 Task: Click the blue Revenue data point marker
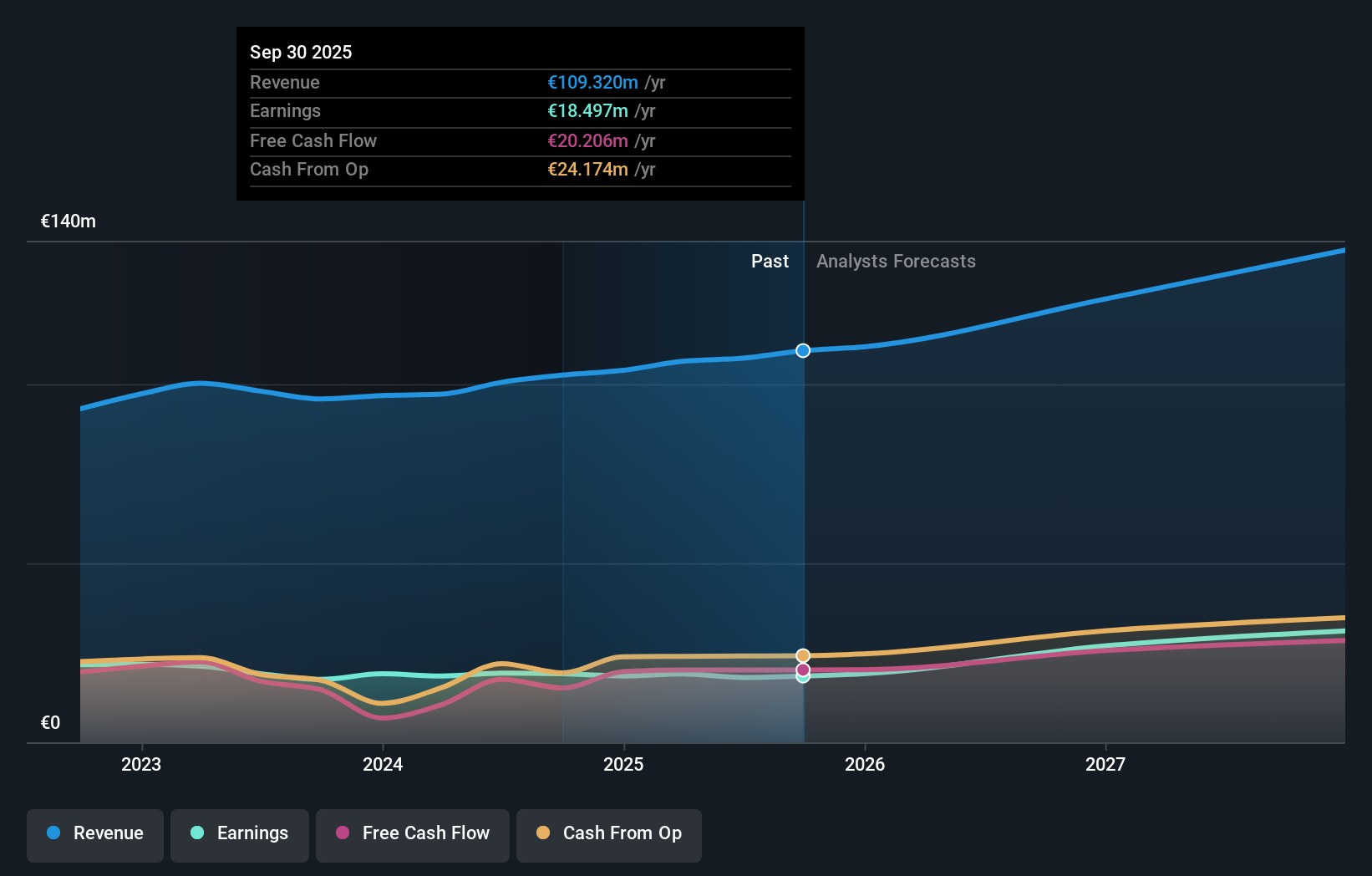point(803,351)
